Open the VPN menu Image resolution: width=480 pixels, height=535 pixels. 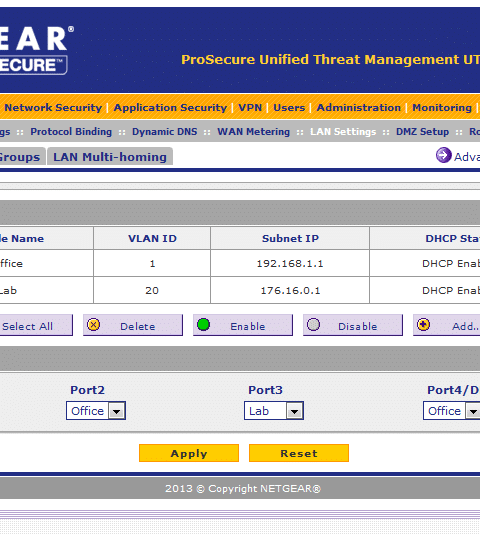pos(250,108)
